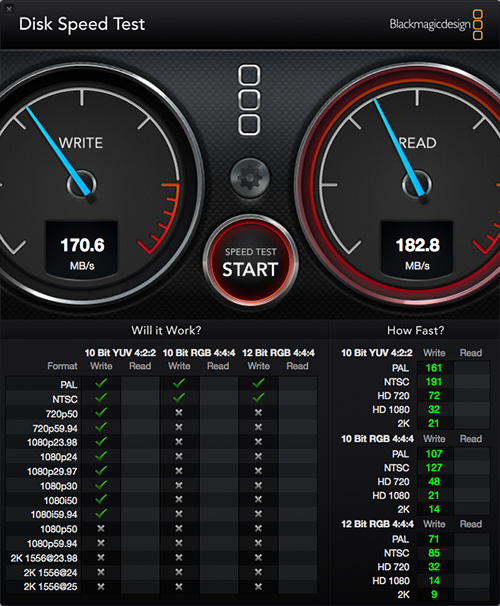This screenshot has width=500, height=606.
Task: Click the READ gauge label
Action: (418, 143)
